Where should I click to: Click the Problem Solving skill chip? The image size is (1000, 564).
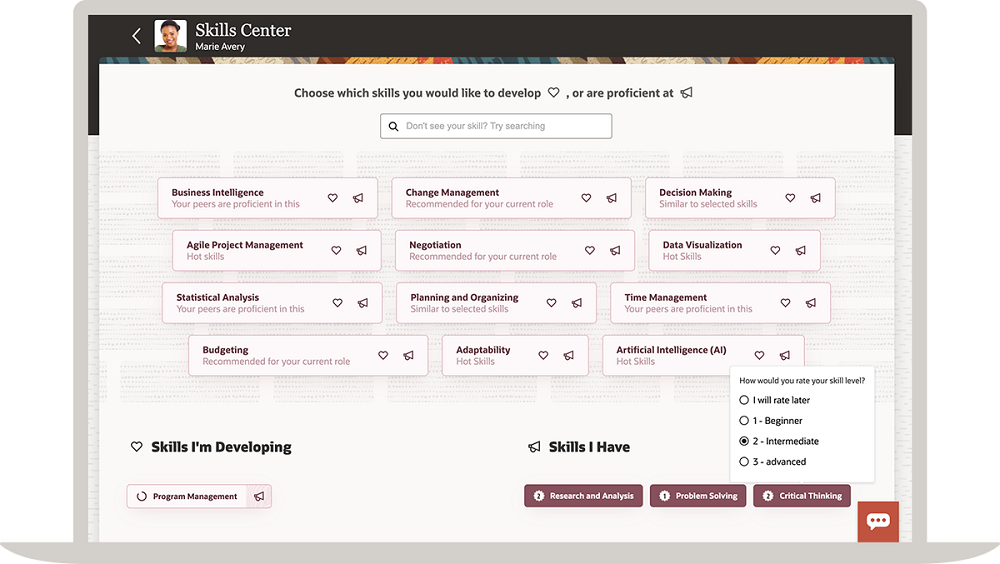point(698,496)
